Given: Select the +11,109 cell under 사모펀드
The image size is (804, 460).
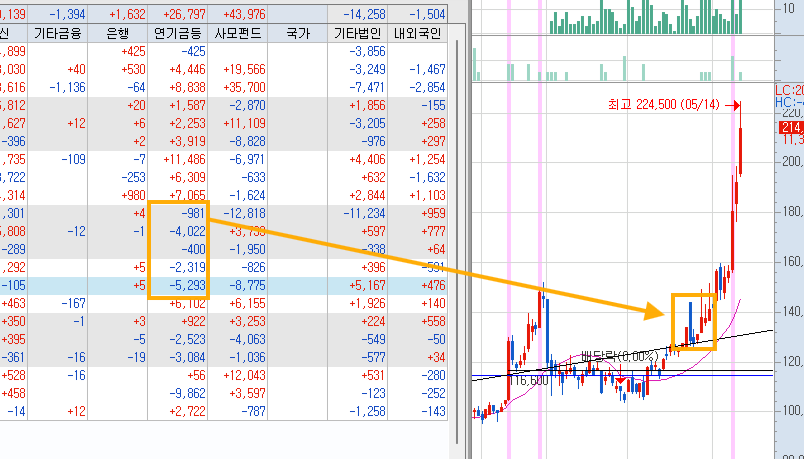Looking at the screenshot, I should [244, 123].
